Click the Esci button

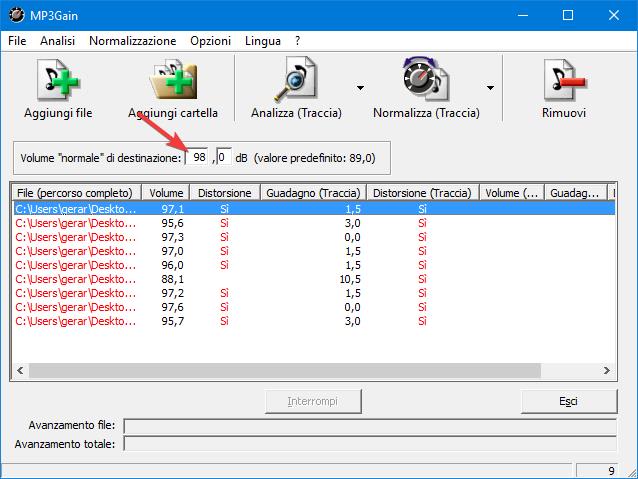click(568, 401)
